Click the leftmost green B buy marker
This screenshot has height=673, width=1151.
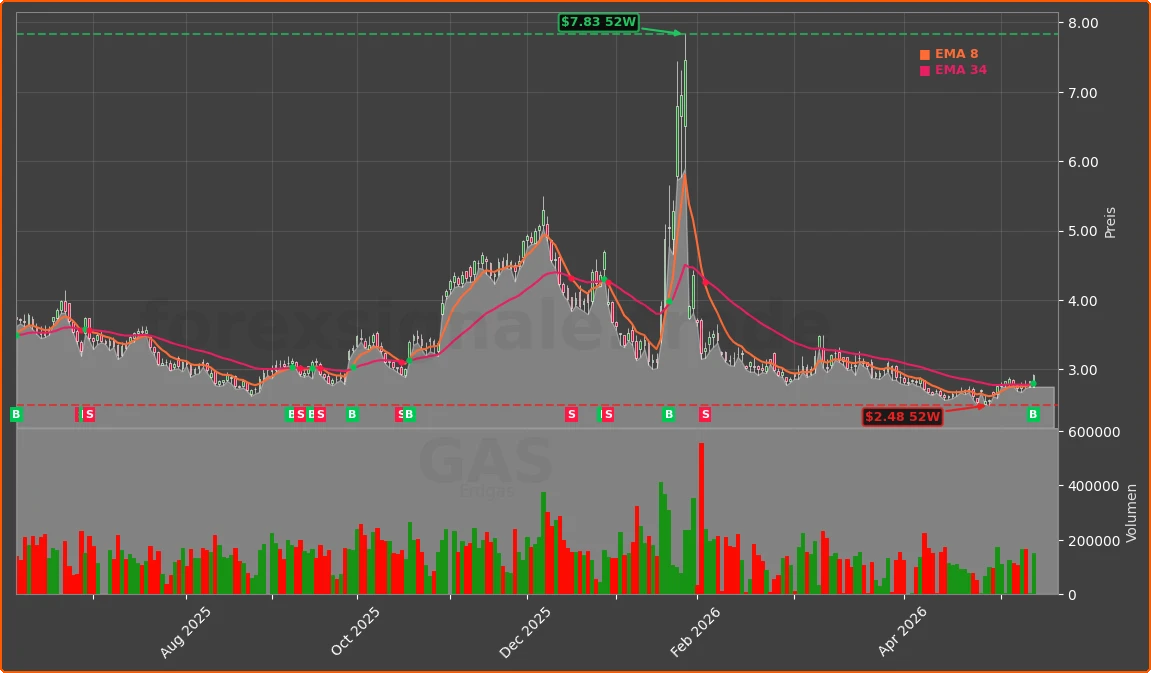pos(16,415)
